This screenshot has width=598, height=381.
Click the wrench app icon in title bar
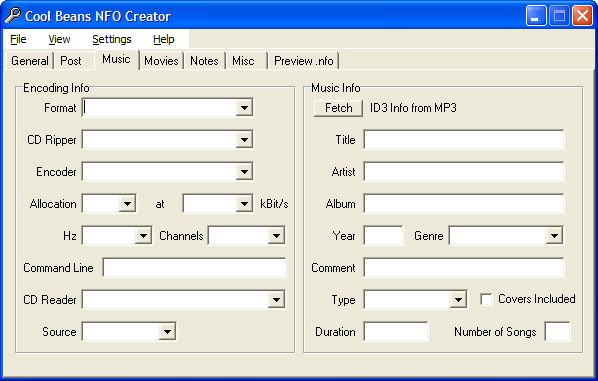13,16
